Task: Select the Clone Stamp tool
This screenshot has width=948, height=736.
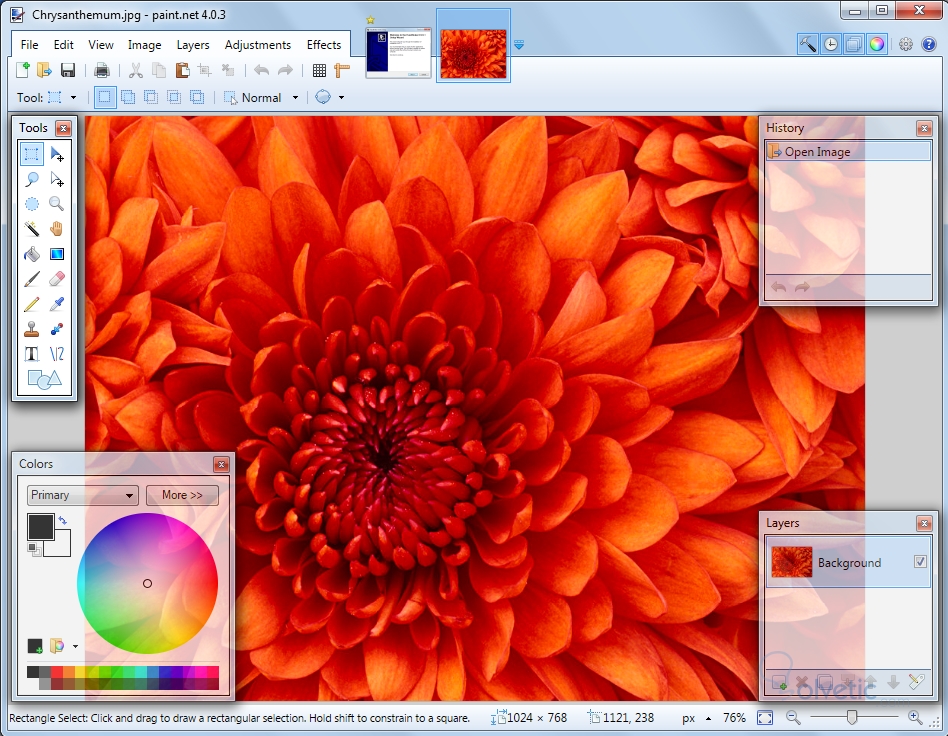Action: [32, 329]
